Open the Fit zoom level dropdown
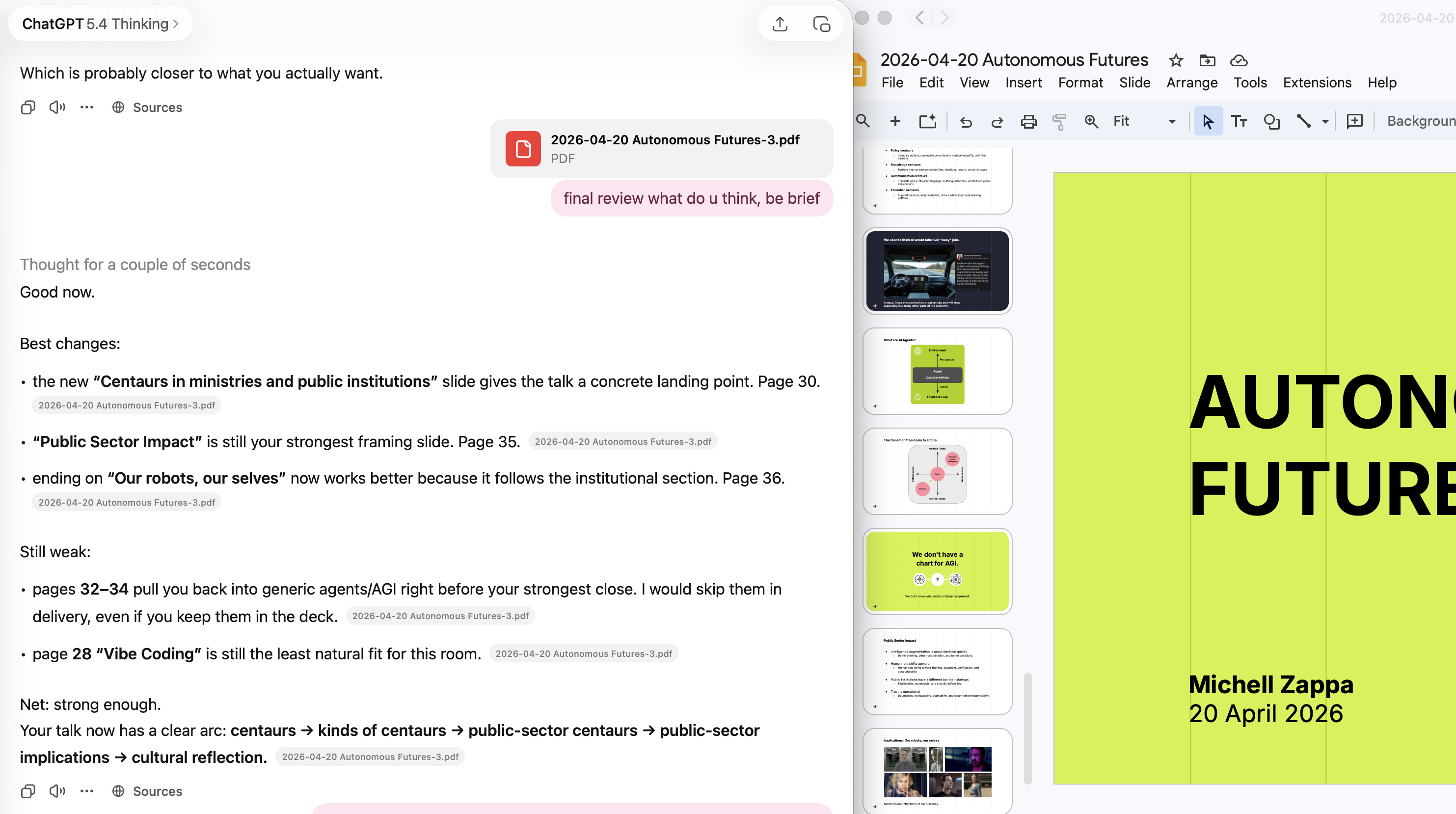 click(1172, 122)
